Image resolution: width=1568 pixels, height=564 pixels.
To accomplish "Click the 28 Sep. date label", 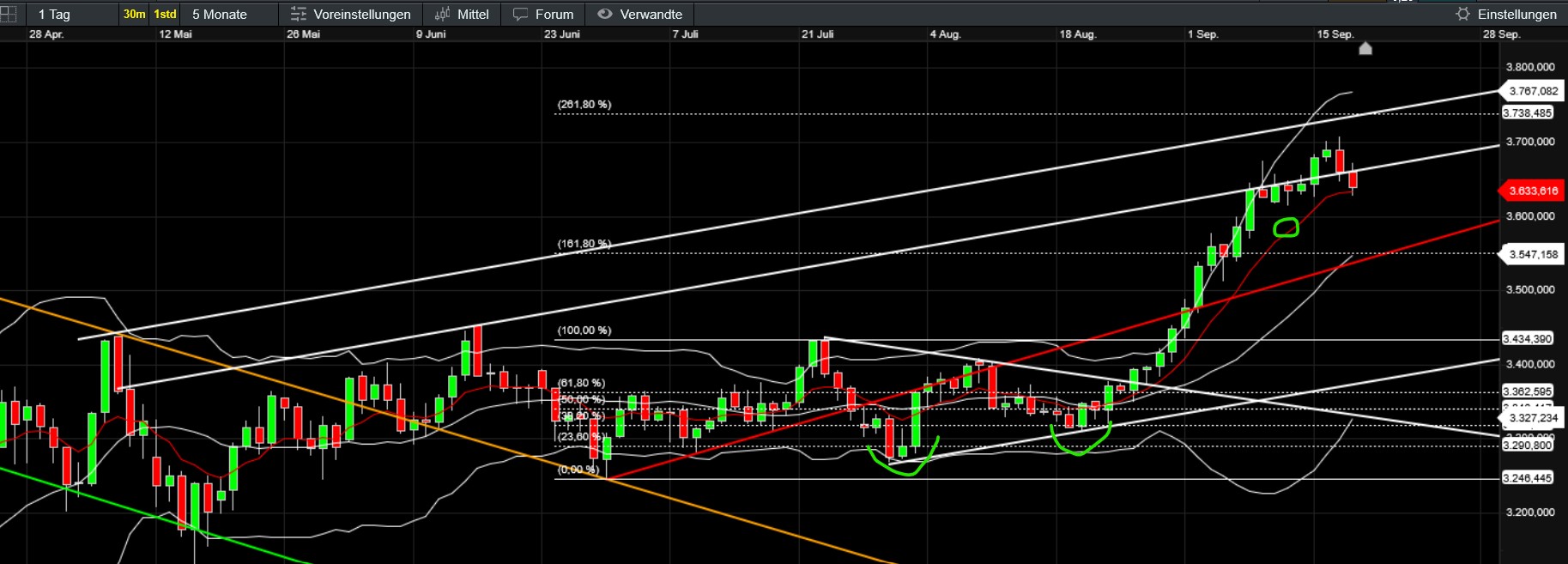I will (1501, 34).
